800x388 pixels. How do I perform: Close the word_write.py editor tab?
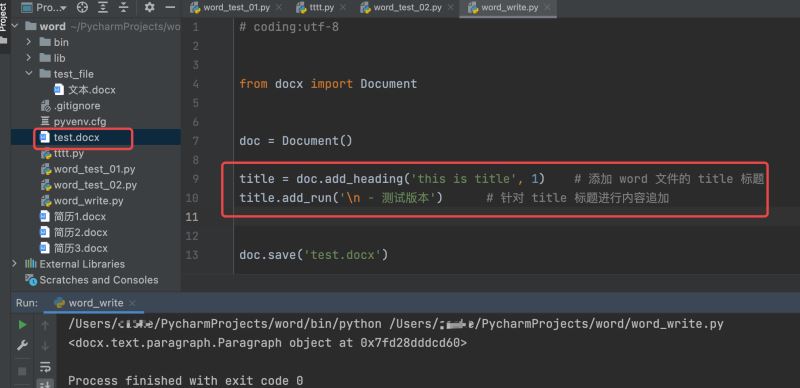(547, 8)
